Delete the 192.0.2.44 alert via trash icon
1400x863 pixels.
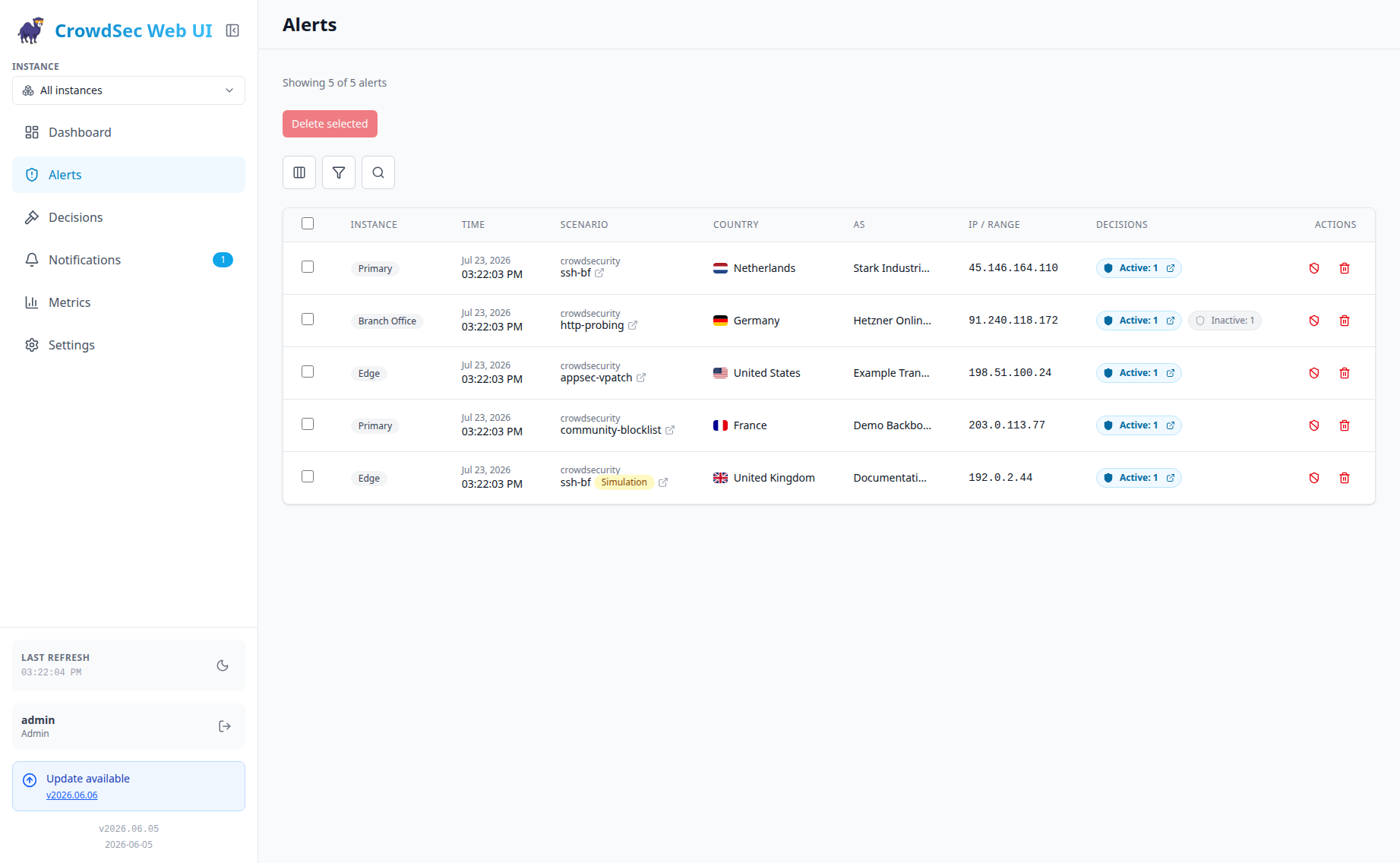click(1345, 478)
